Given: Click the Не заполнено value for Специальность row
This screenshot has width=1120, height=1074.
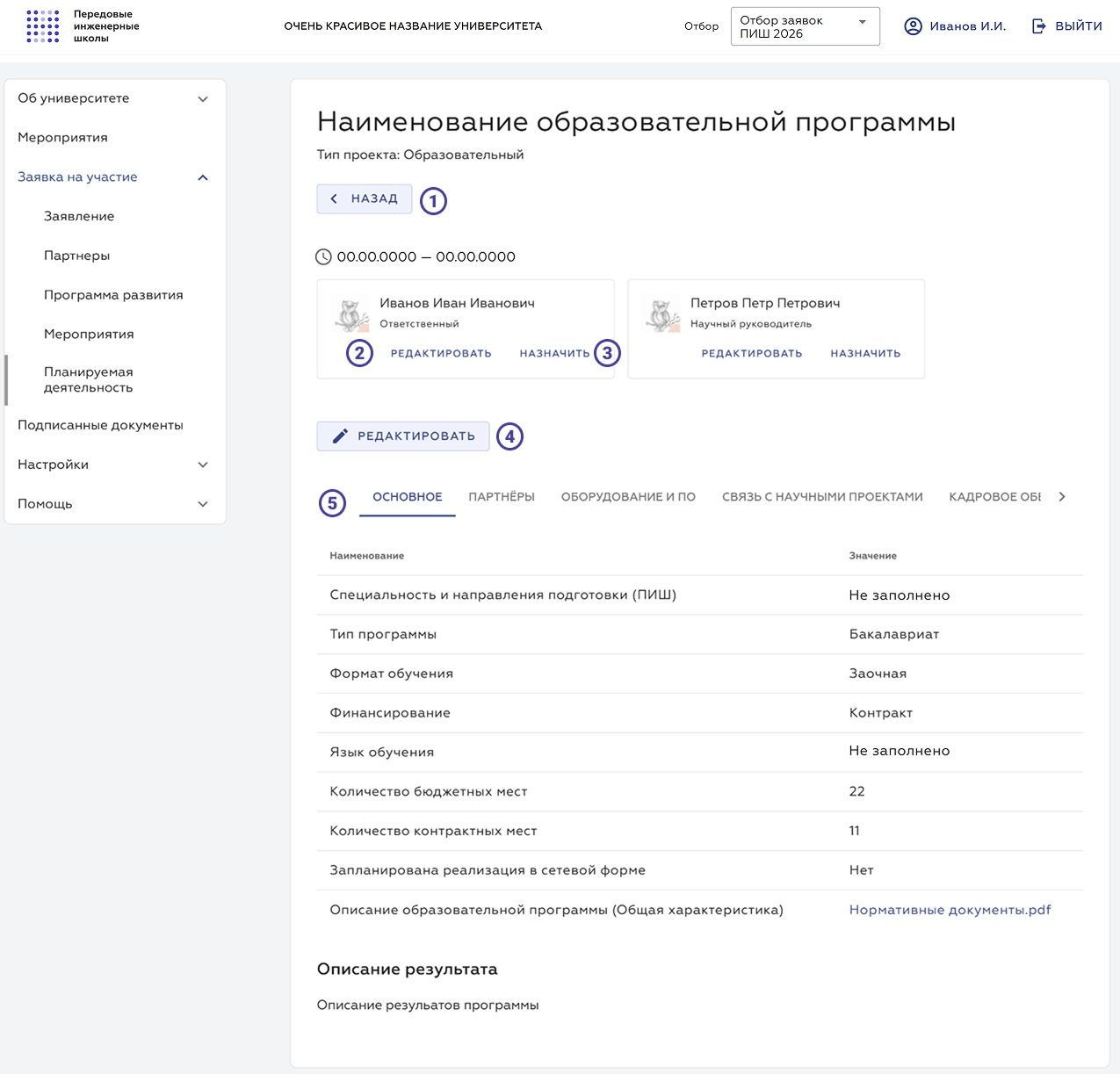Looking at the screenshot, I should pos(900,595).
